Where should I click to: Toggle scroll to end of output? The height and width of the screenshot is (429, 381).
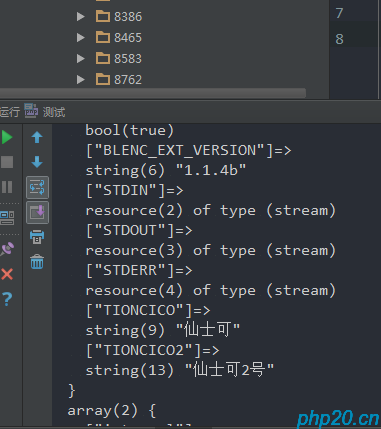(37, 212)
